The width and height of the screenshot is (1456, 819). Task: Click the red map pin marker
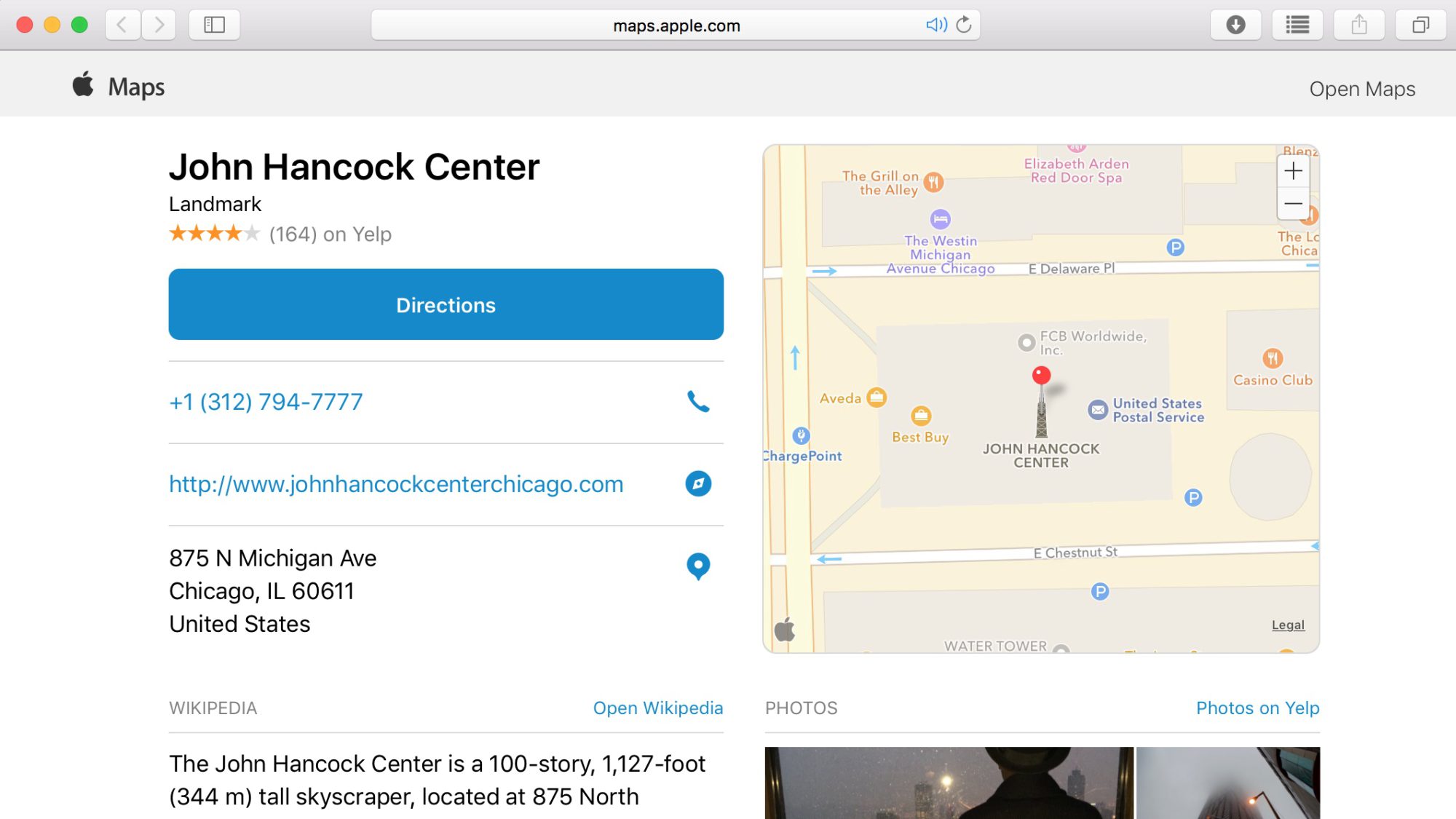pyautogui.click(x=1041, y=376)
